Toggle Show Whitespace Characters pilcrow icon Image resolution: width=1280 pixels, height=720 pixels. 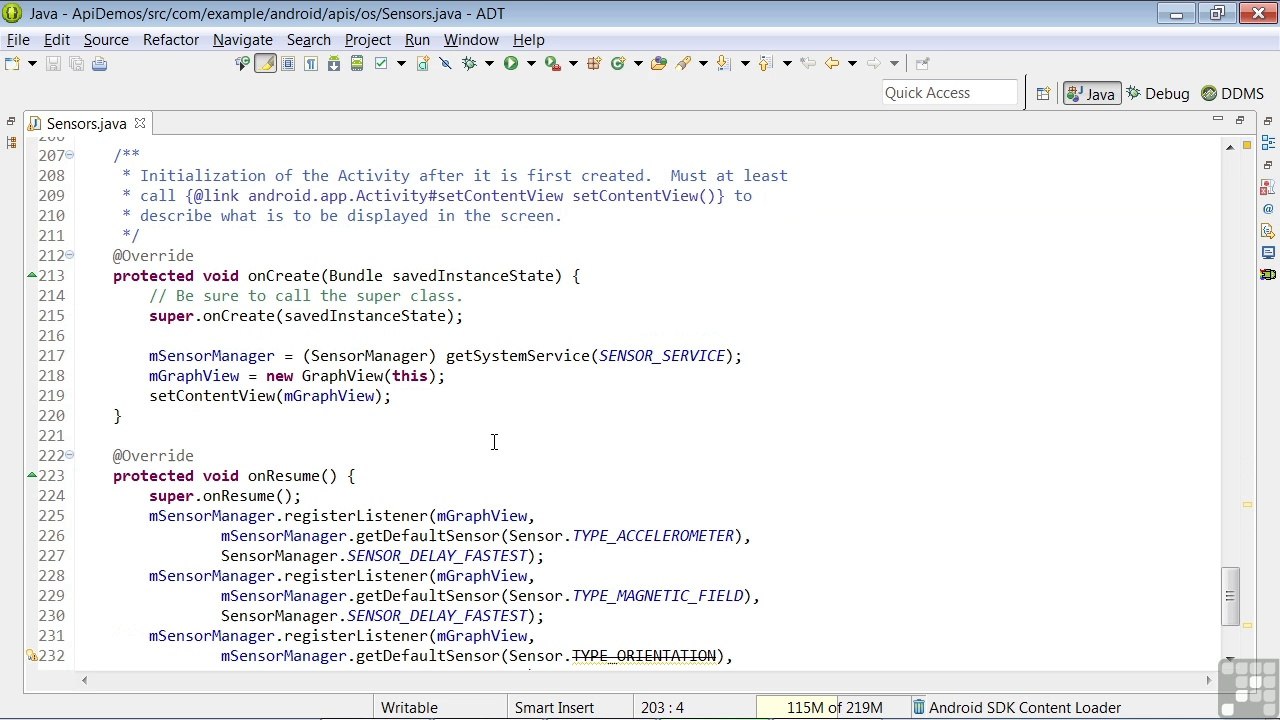click(311, 63)
